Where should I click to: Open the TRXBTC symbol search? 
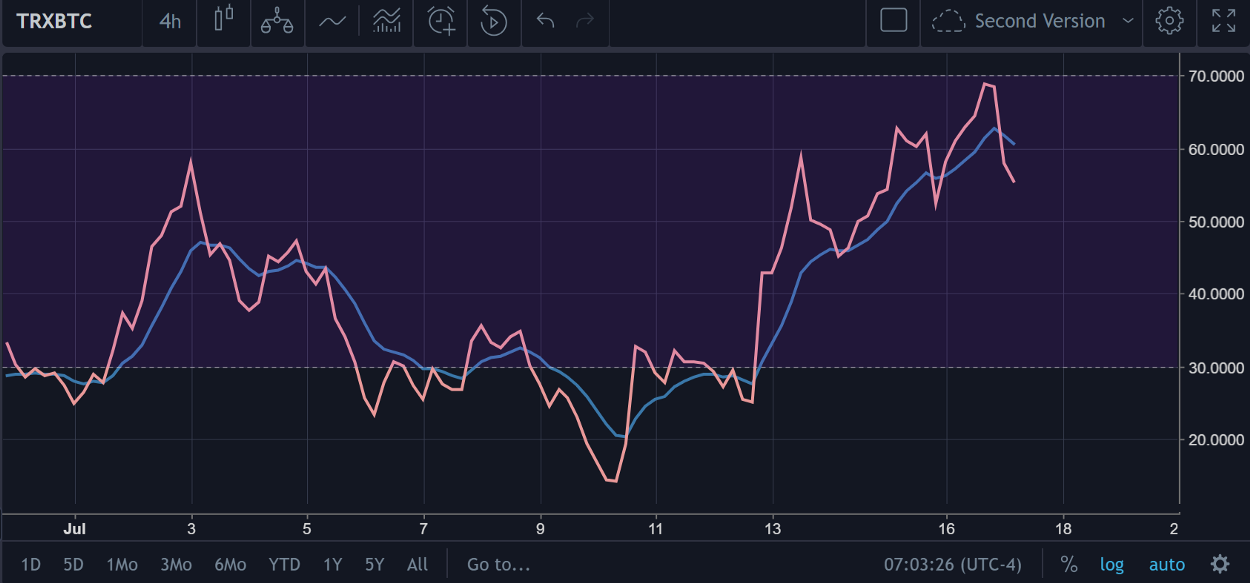coord(54,20)
